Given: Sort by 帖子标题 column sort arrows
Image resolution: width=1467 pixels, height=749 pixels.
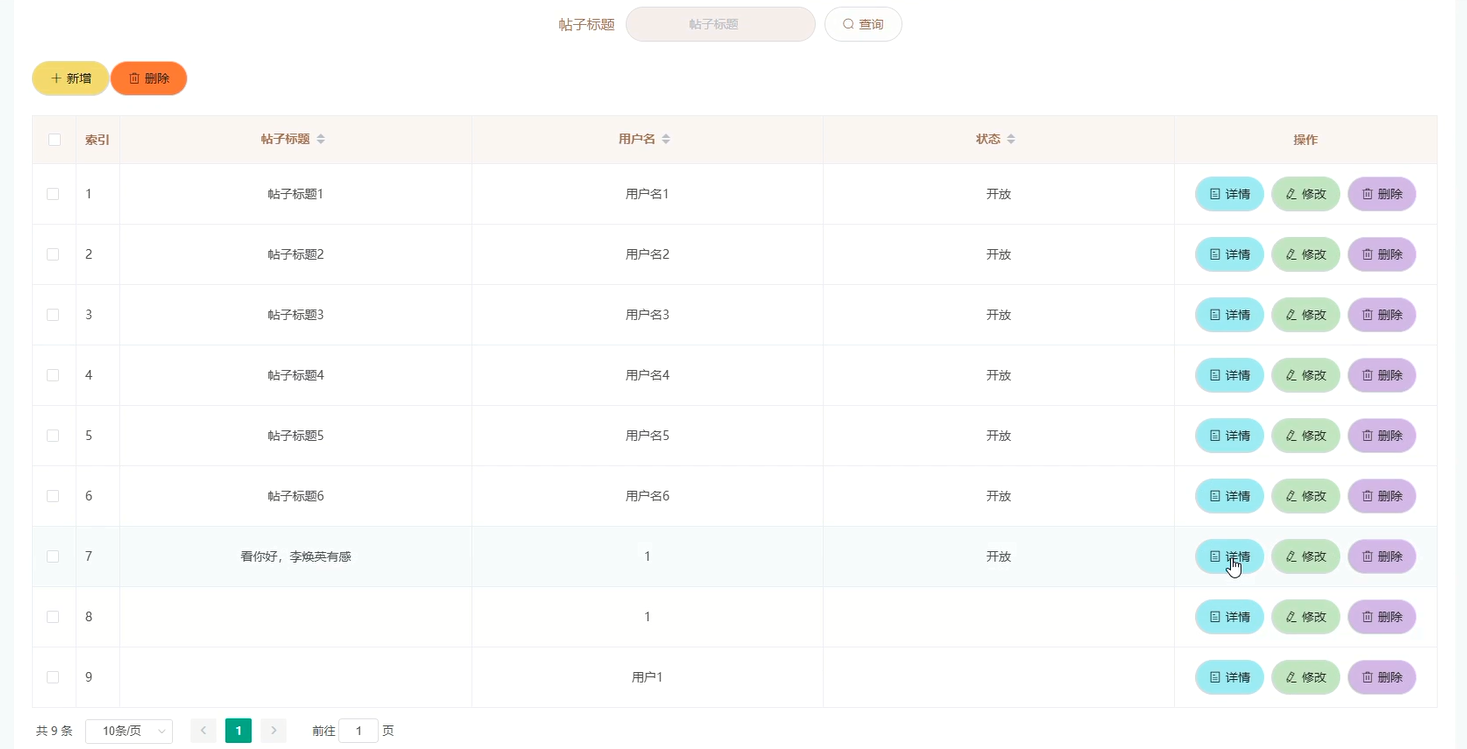Looking at the screenshot, I should pyautogui.click(x=321, y=139).
